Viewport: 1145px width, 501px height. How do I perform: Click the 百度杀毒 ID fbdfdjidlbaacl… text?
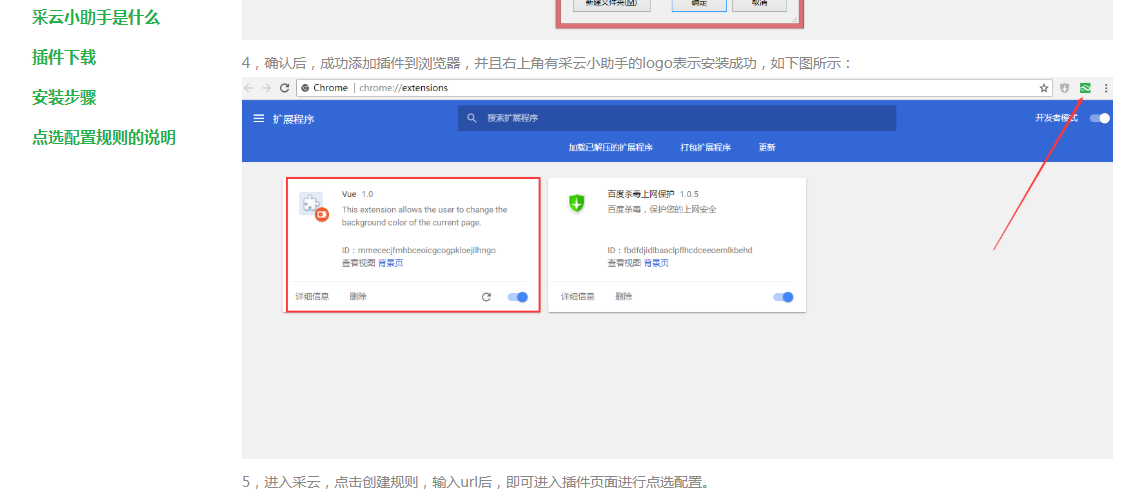[680, 250]
